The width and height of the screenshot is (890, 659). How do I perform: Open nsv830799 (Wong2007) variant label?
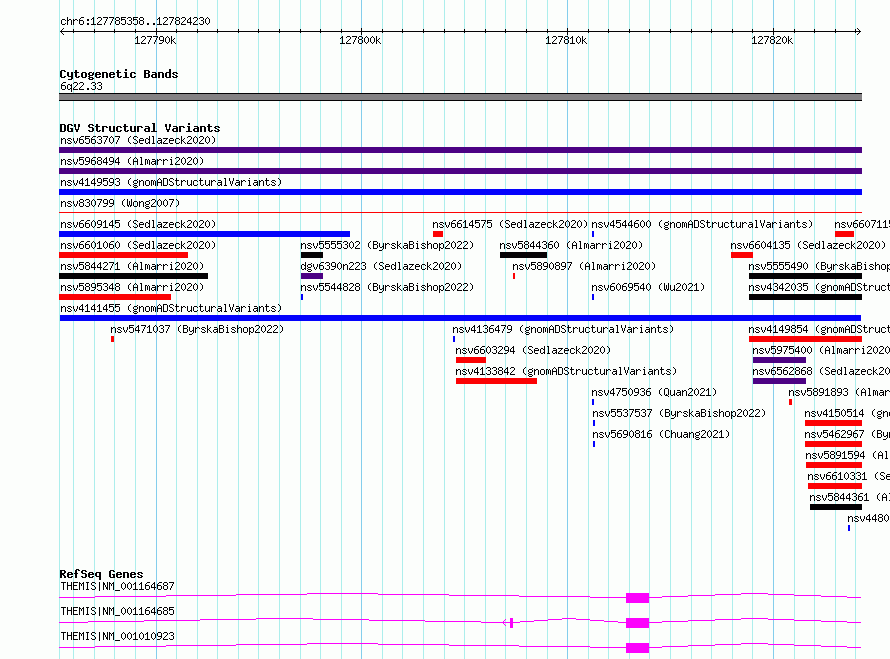click(120, 203)
